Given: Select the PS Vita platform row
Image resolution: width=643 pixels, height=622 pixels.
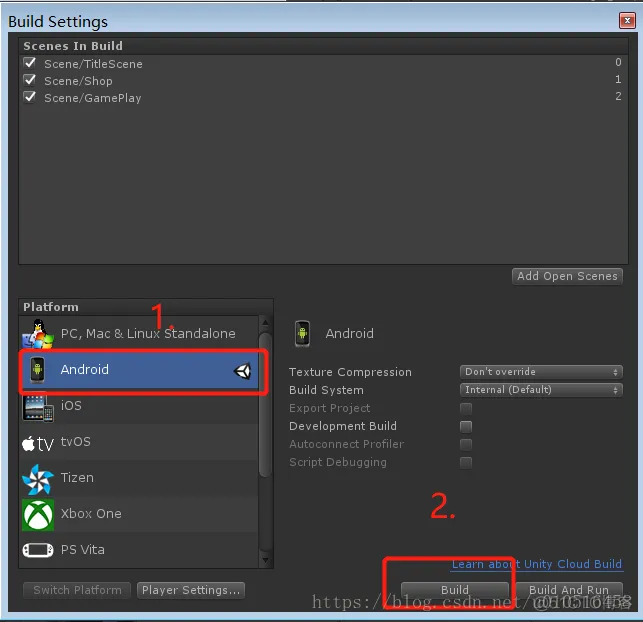Looking at the screenshot, I should tap(140, 550).
